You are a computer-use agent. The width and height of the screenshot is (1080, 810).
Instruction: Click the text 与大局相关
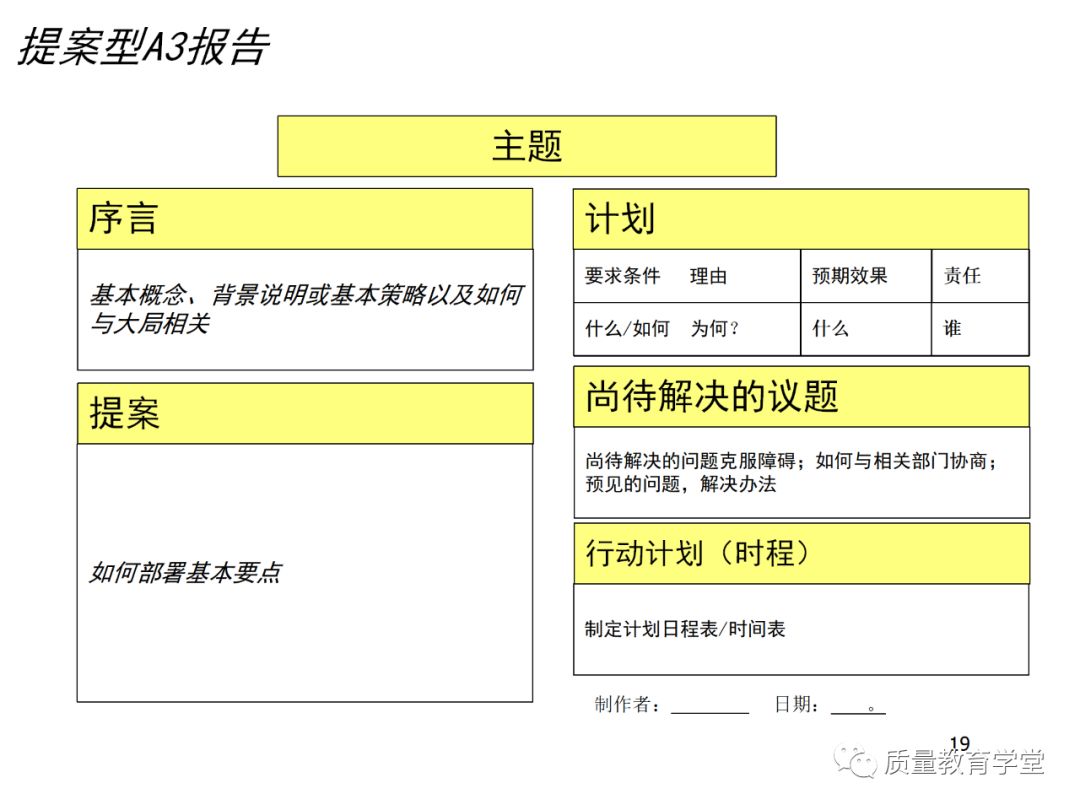point(149,323)
